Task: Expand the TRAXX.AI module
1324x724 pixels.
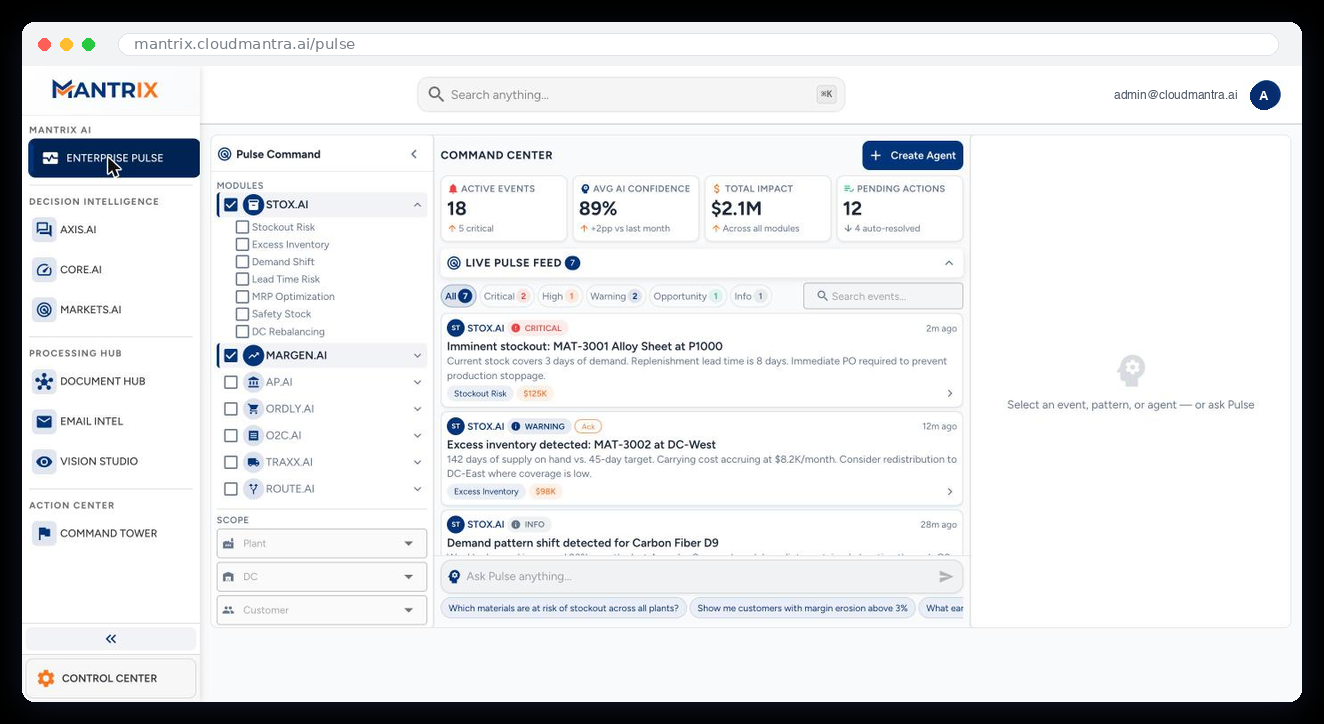Action: tap(417, 462)
